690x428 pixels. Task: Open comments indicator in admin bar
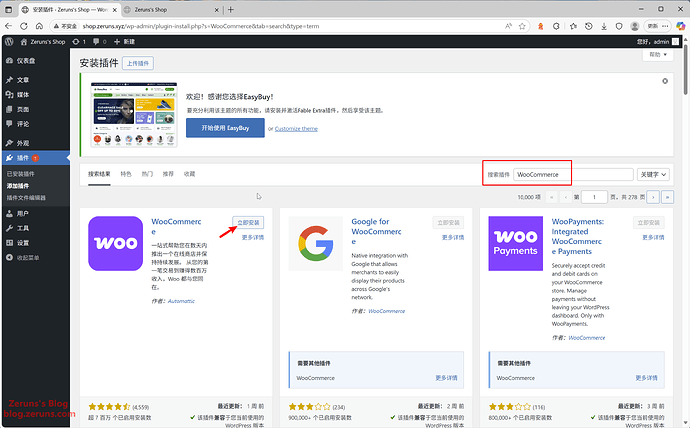point(99,42)
